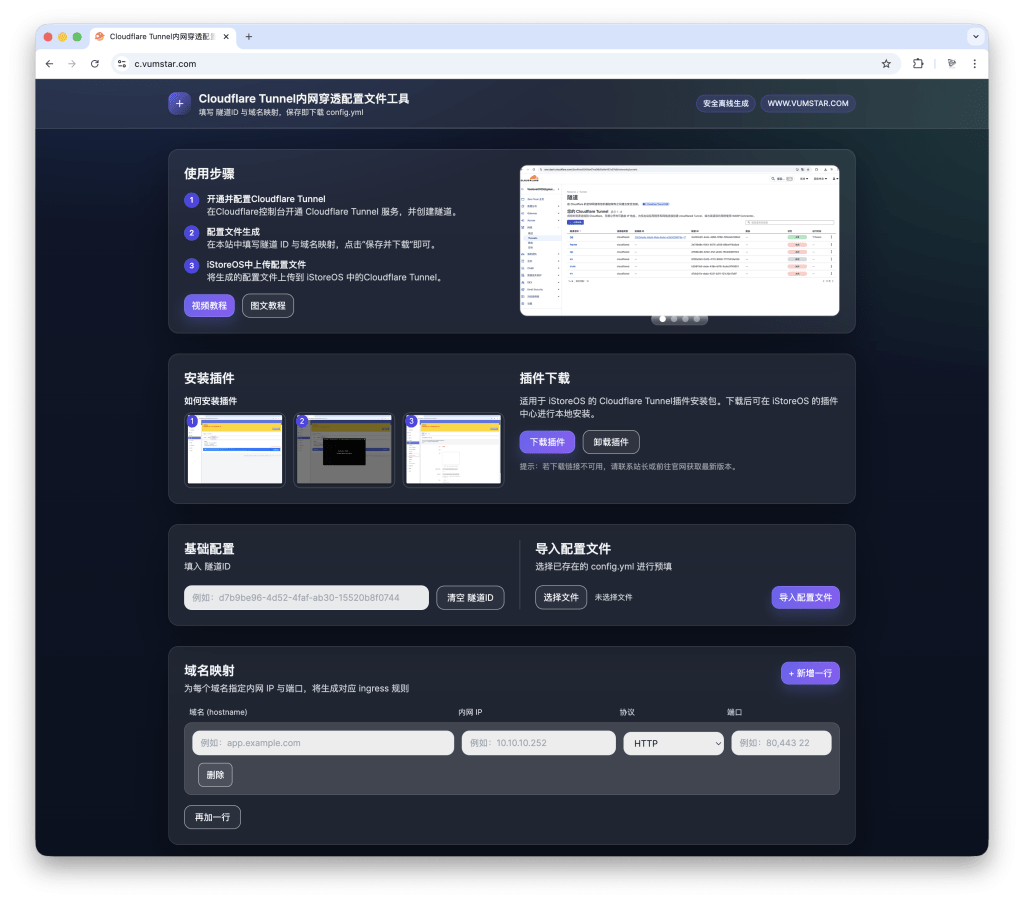This screenshot has height=903, width=1024.
Task: Bookmark this page with the star icon
Action: click(x=886, y=63)
